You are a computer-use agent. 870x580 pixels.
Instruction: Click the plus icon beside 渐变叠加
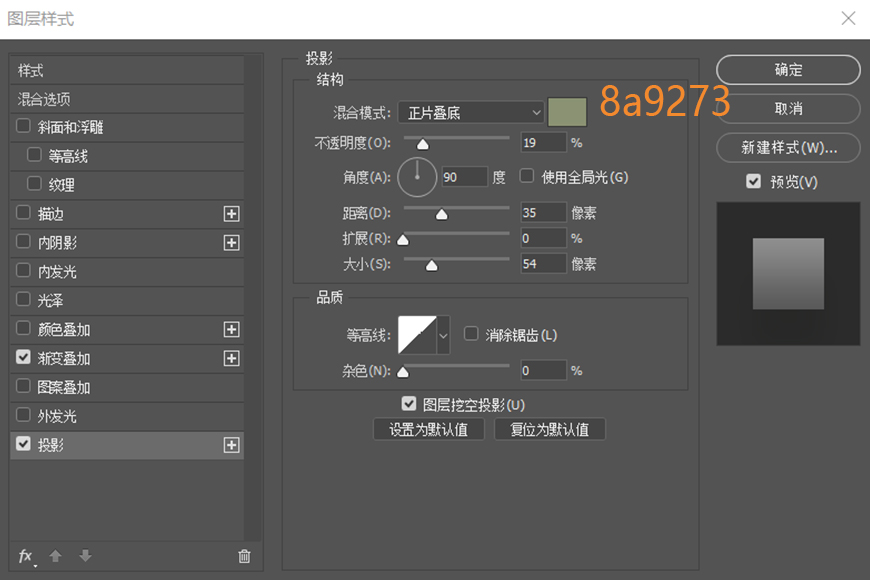[x=231, y=358]
